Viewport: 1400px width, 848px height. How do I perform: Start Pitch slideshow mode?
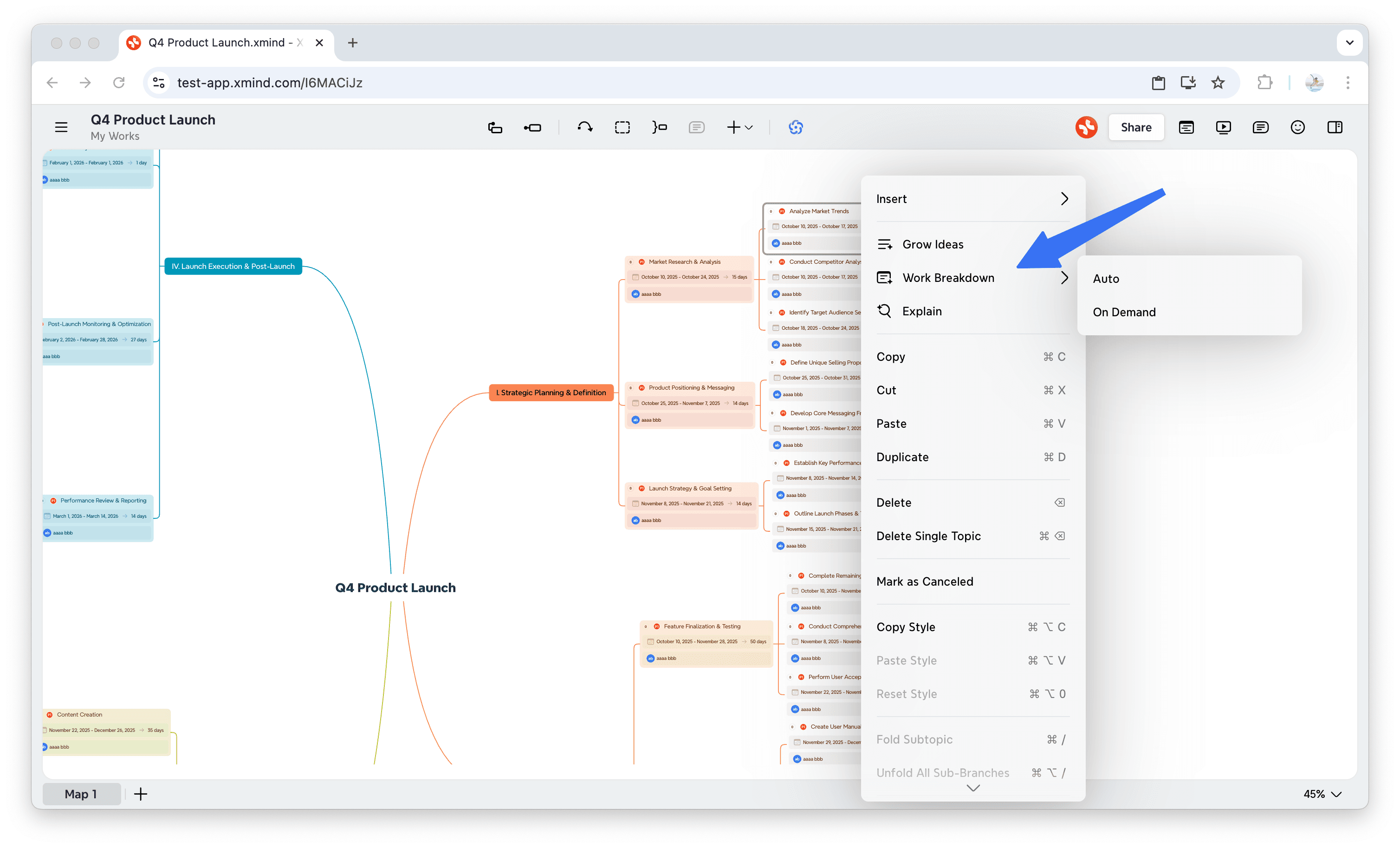pyautogui.click(x=1223, y=127)
